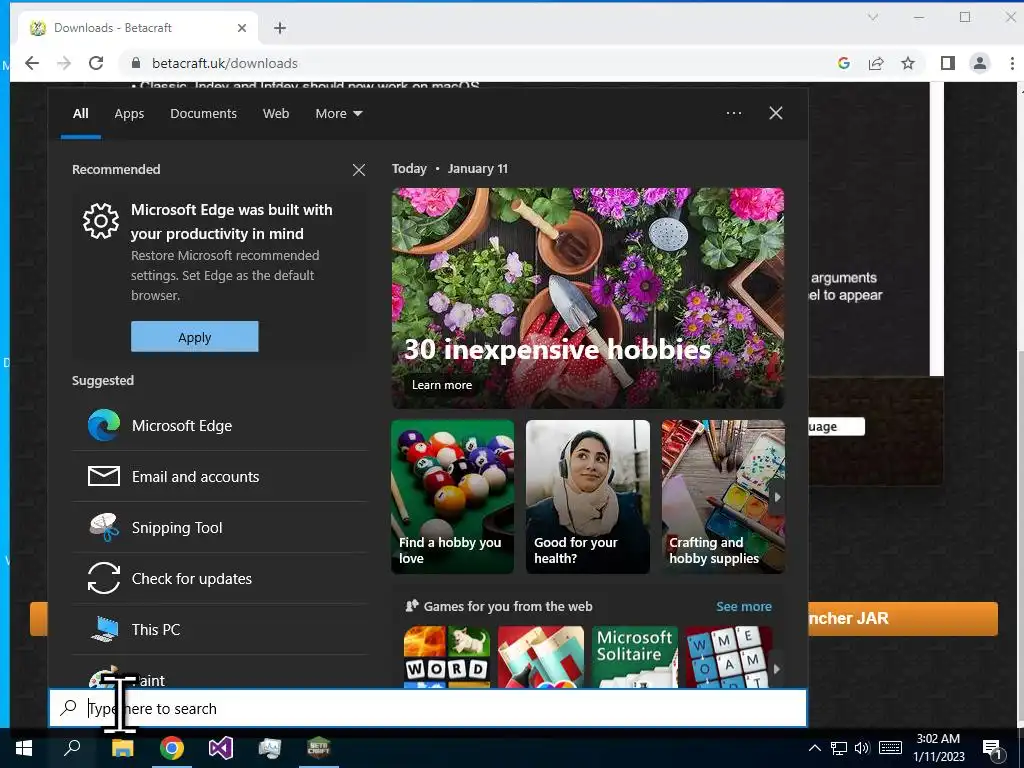Close the search panel
The width and height of the screenshot is (1024, 768).
[775, 113]
